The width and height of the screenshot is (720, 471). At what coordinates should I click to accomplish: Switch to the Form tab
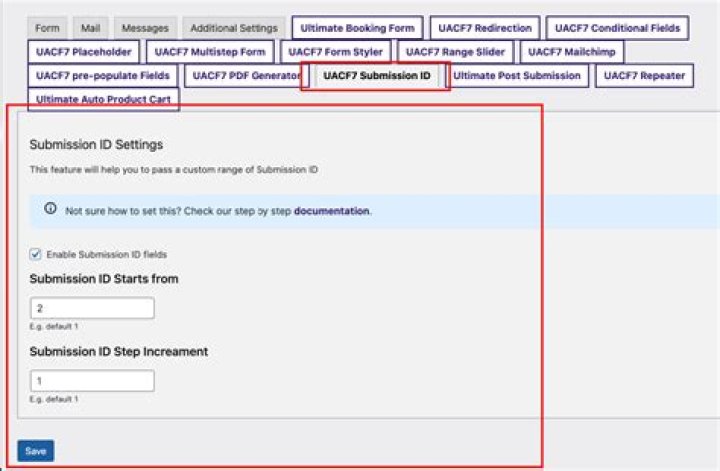(47, 28)
